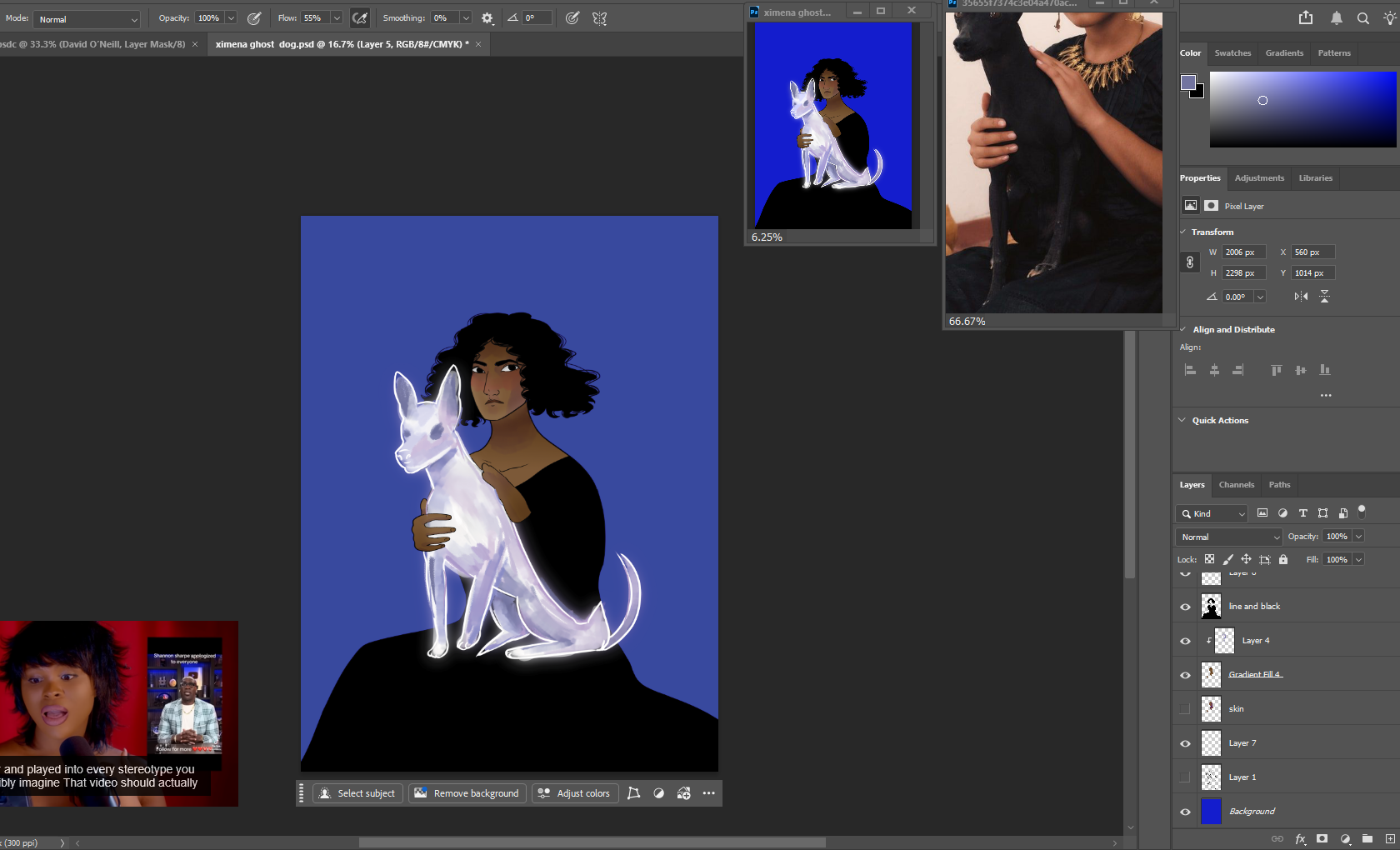The height and width of the screenshot is (850, 1400).
Task: Open more align options ellipsis
Action: (1326, 395)
